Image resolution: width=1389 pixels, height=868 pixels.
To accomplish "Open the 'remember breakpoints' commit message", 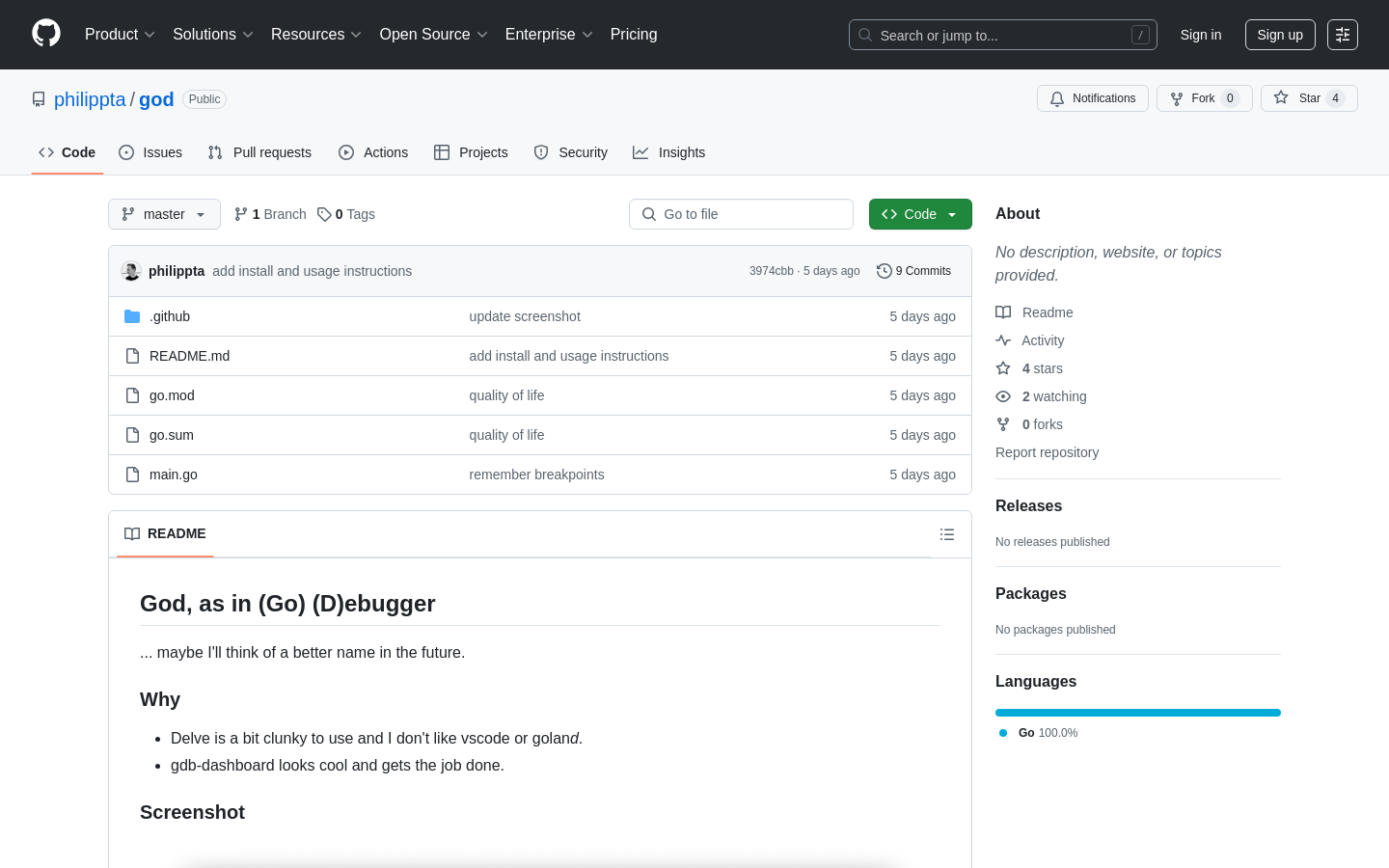I will 536,475.
